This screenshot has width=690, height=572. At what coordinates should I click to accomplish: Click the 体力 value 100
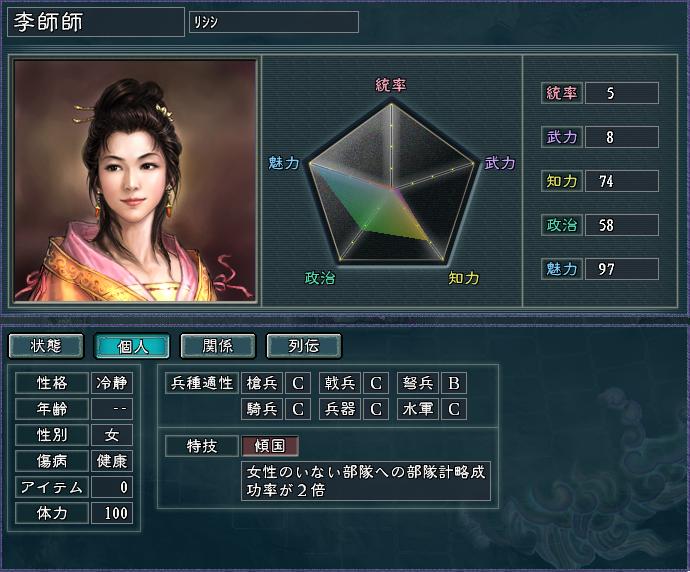(x=112, y=513)
